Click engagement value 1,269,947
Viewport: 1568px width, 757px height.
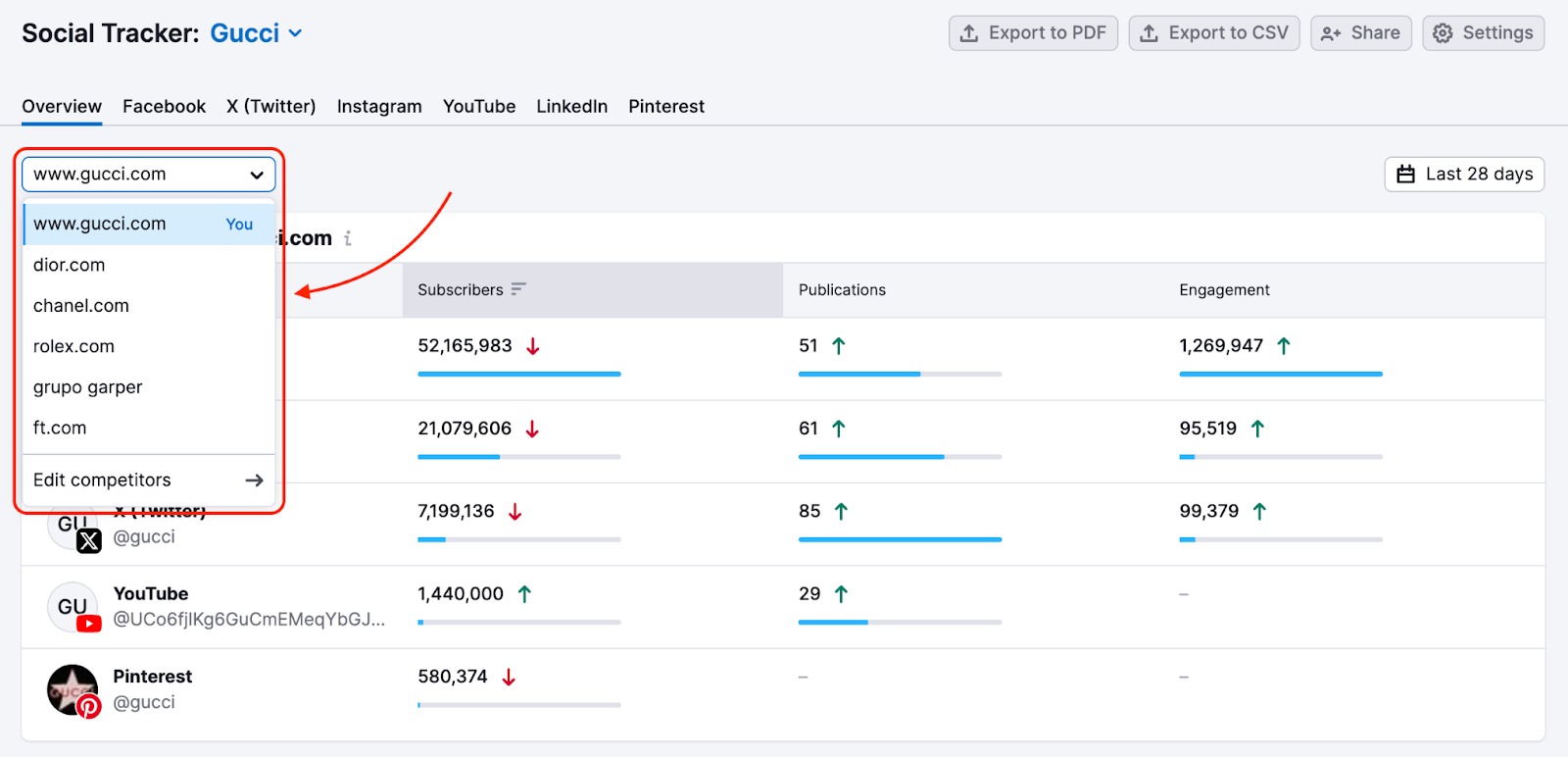click(x=1221, y=346)
